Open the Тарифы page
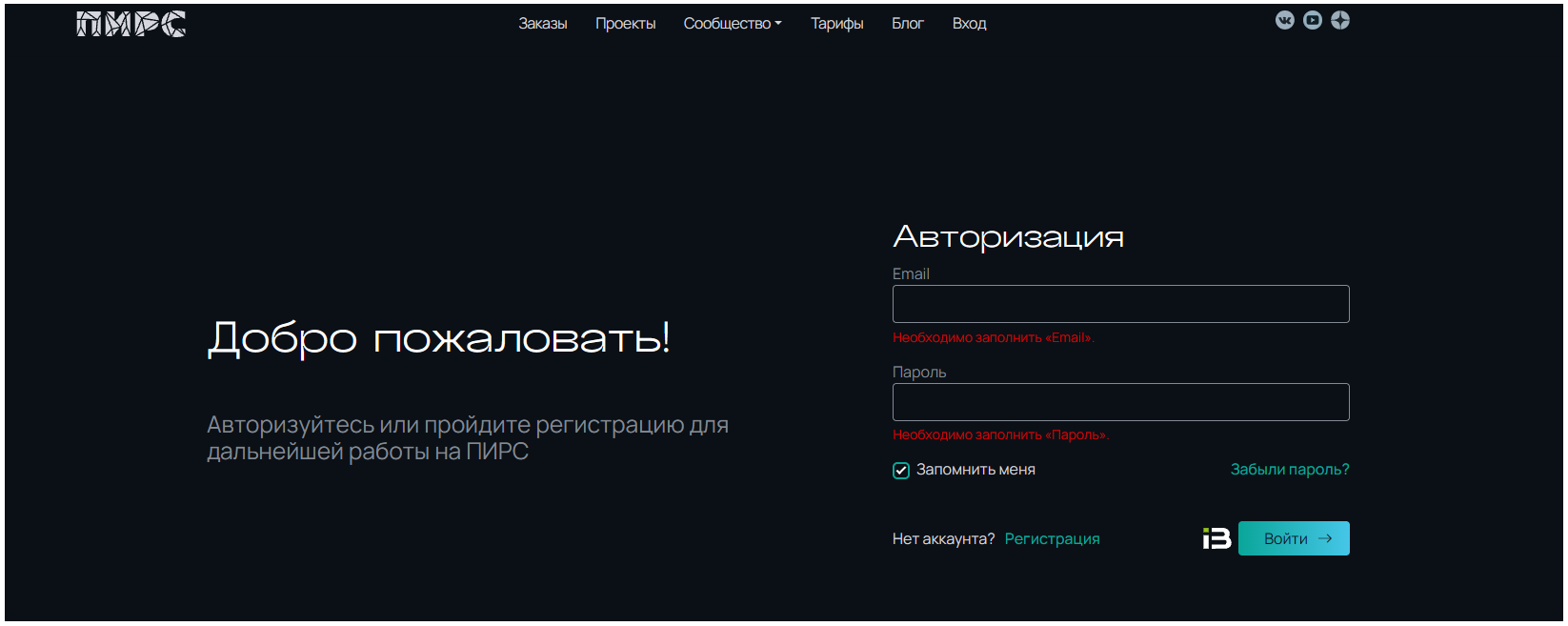 (x=837, y=24)
